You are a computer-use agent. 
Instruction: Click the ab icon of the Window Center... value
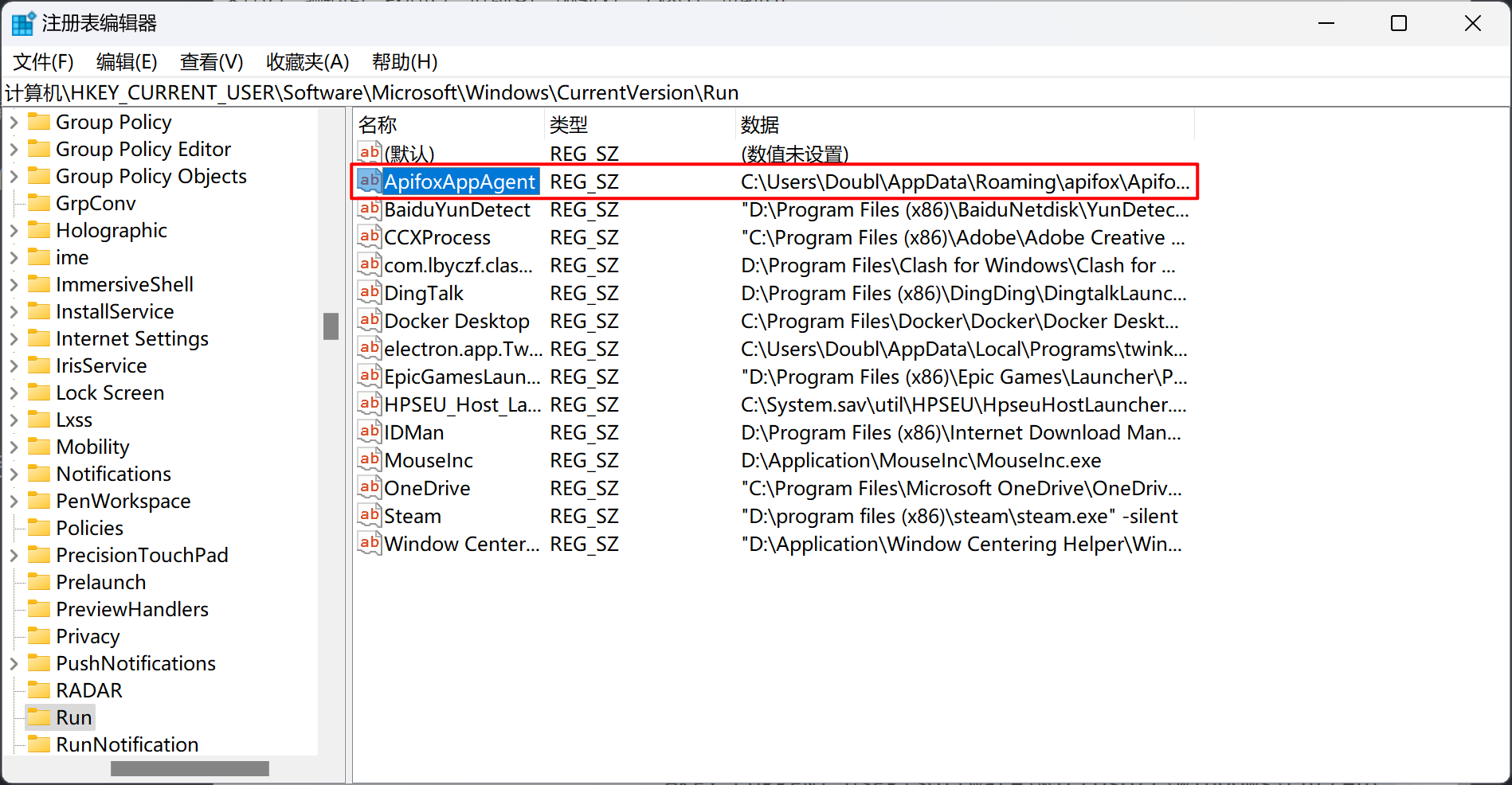369,544
